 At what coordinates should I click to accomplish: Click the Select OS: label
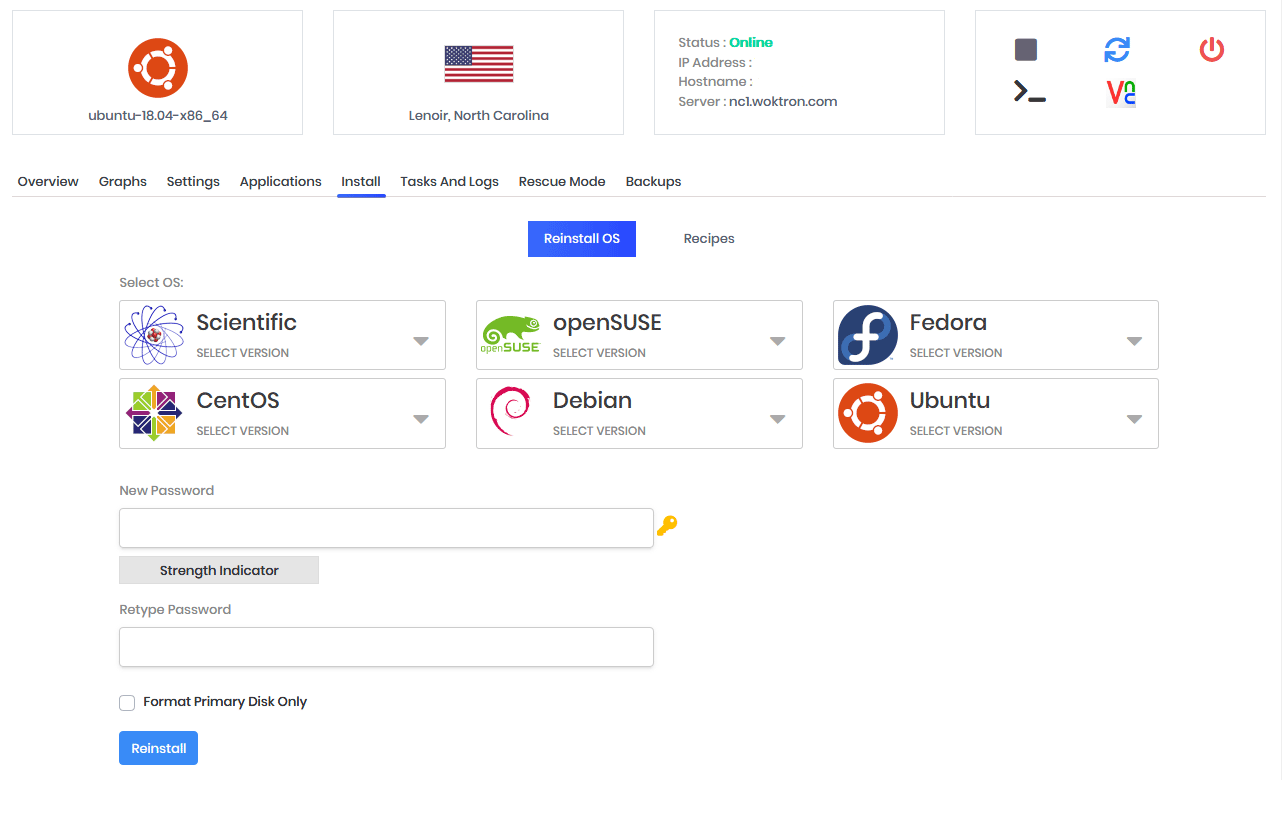[x=152, y=283]
